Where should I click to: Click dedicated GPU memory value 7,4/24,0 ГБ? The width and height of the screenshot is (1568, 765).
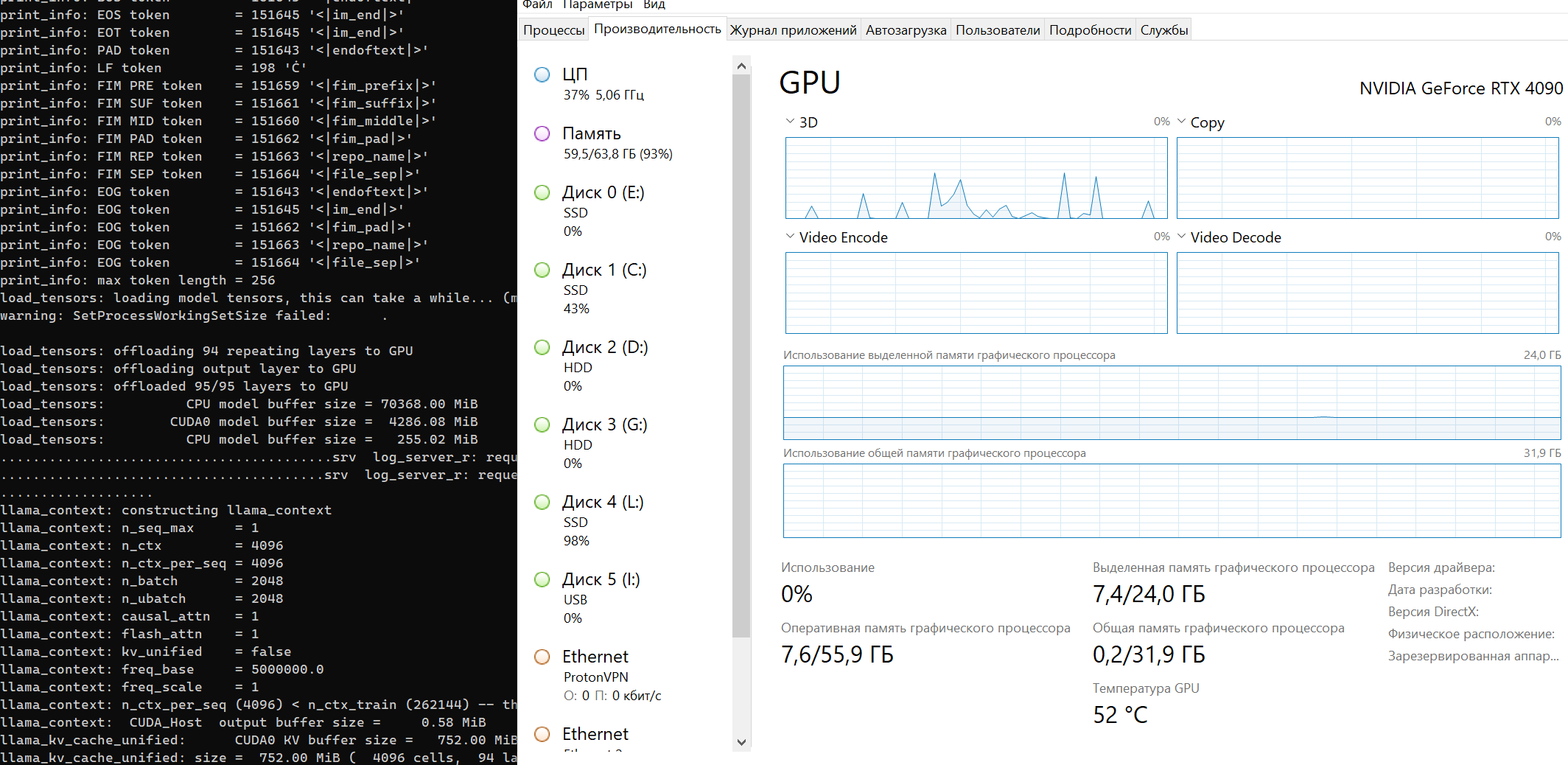pos(1149,594)
